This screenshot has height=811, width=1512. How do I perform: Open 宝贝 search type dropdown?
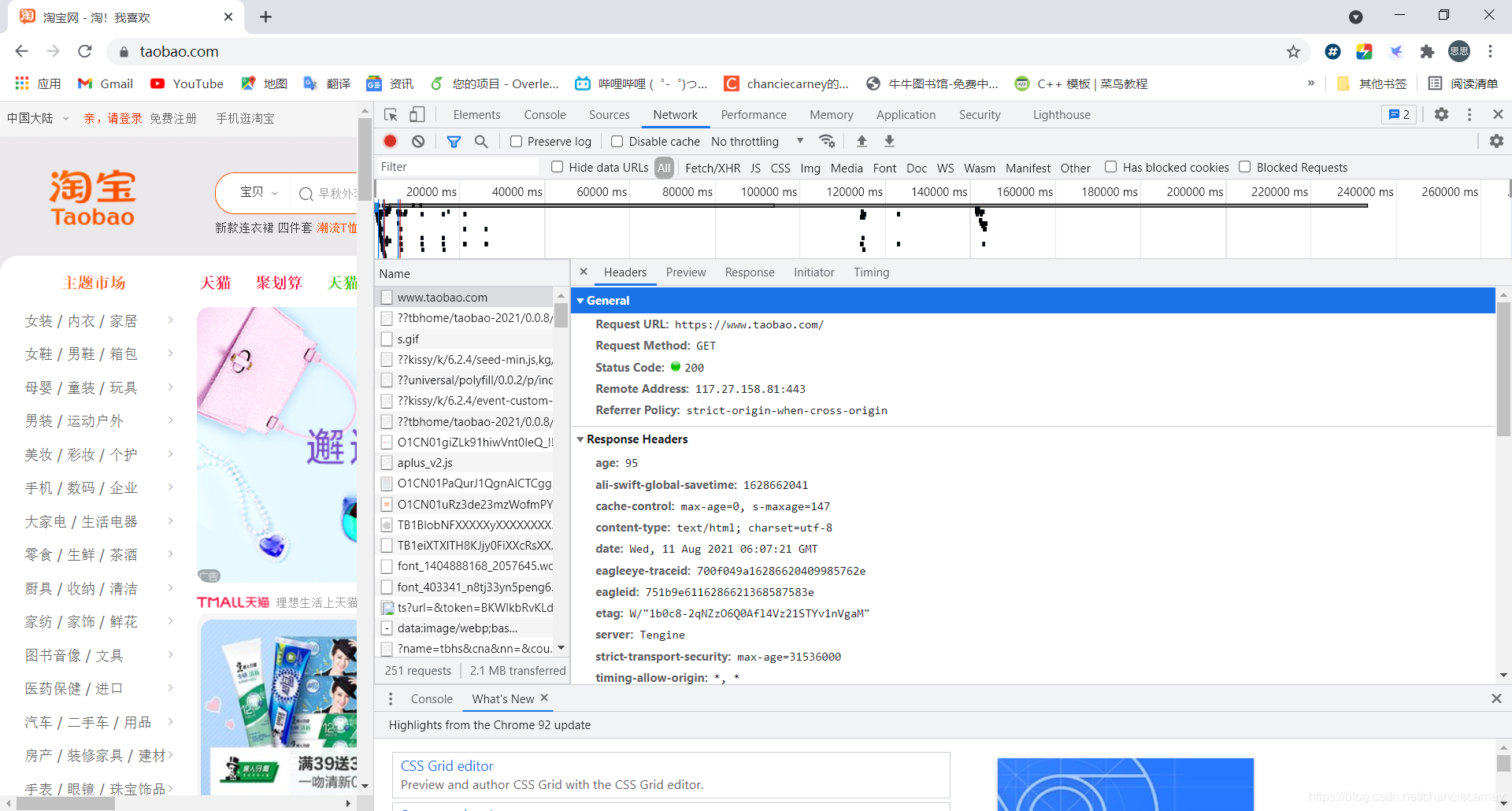click(259, 192)
